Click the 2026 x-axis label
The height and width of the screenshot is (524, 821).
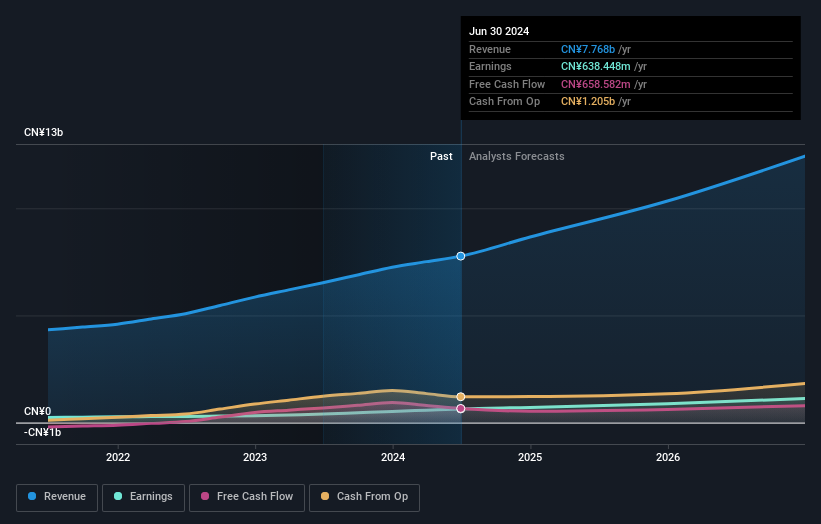tap(668, 457)
